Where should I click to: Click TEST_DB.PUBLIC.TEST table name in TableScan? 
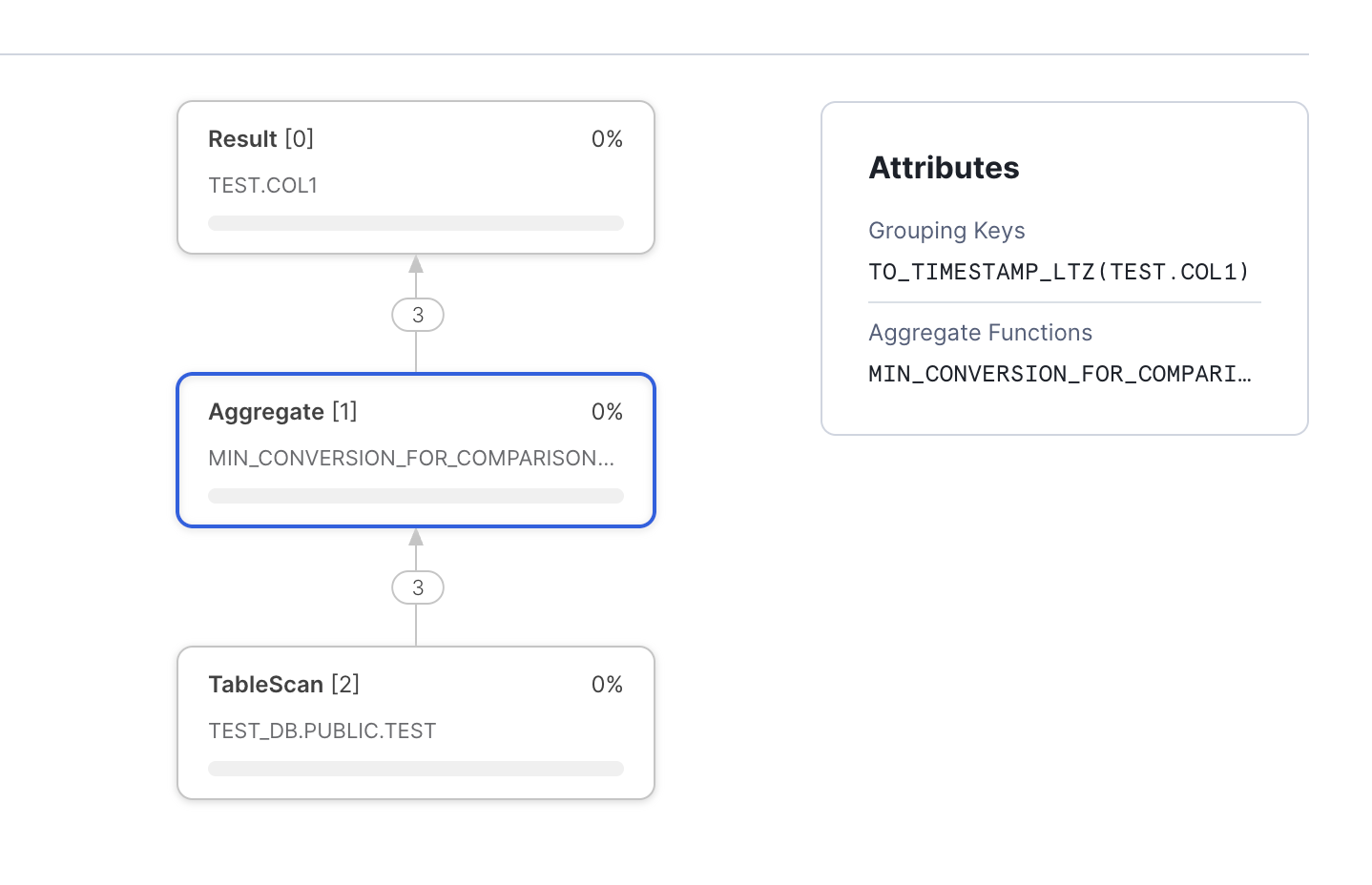click(322, 731)
